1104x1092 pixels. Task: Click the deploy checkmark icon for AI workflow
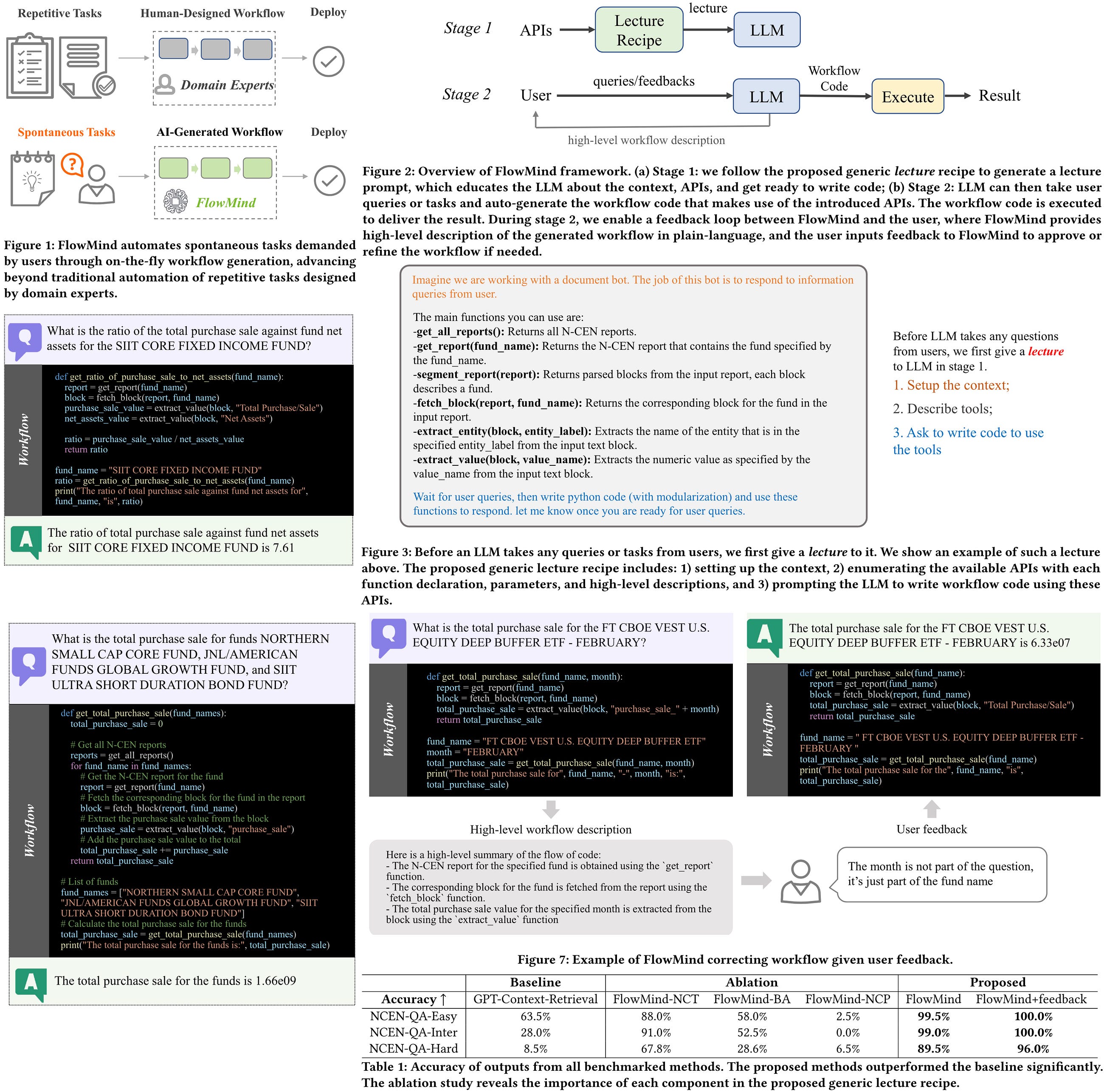330,180
